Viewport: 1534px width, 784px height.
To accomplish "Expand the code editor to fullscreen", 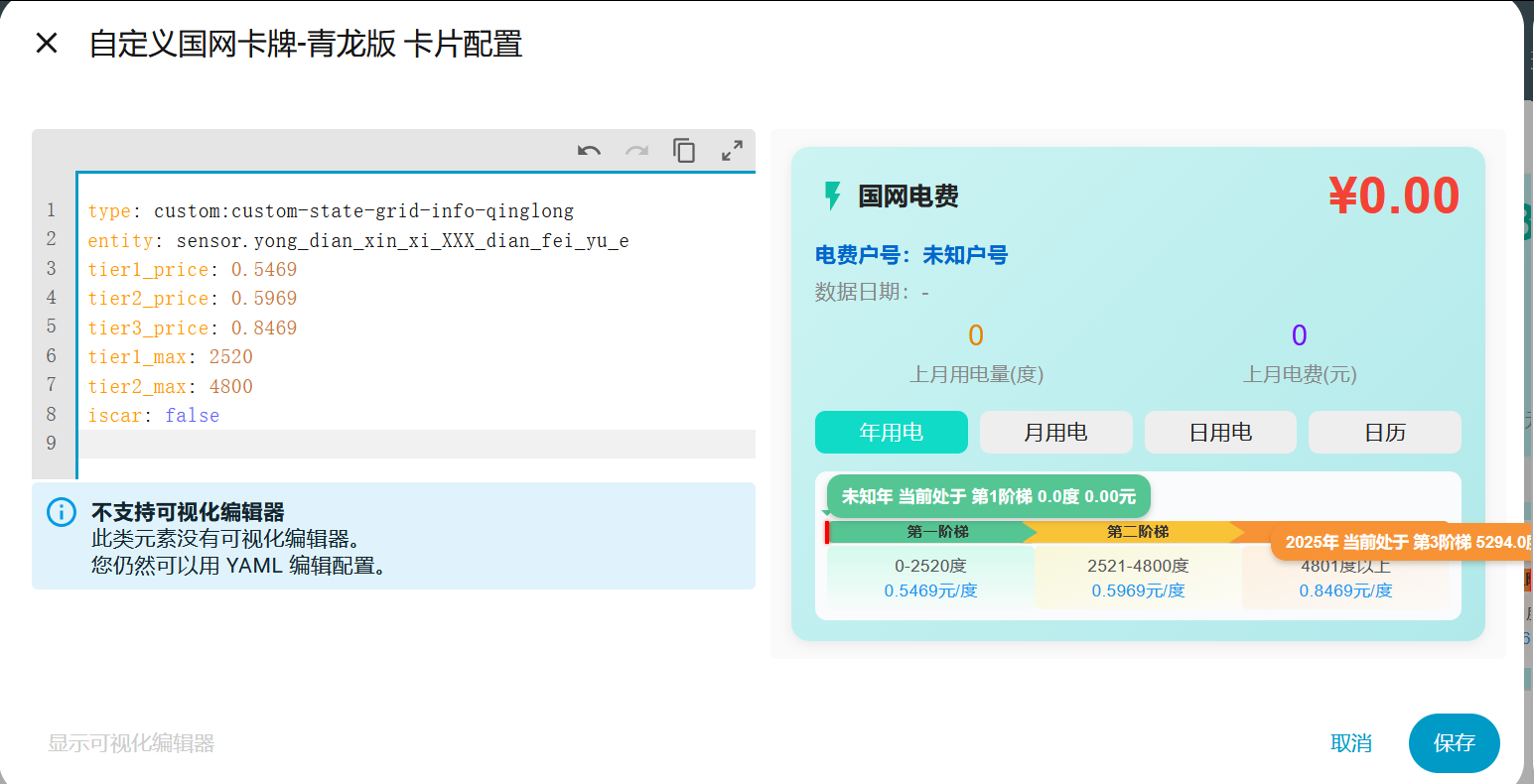I will [732, 150].
